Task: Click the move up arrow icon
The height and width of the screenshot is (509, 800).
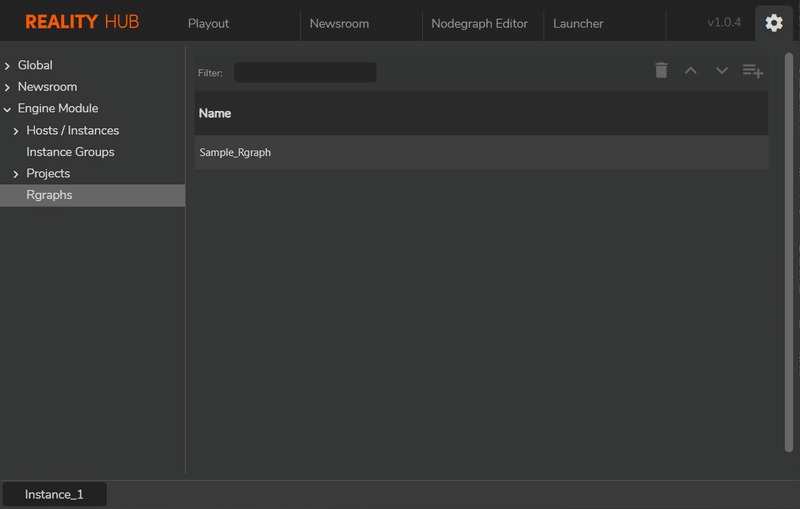Action: click(690, 70)
